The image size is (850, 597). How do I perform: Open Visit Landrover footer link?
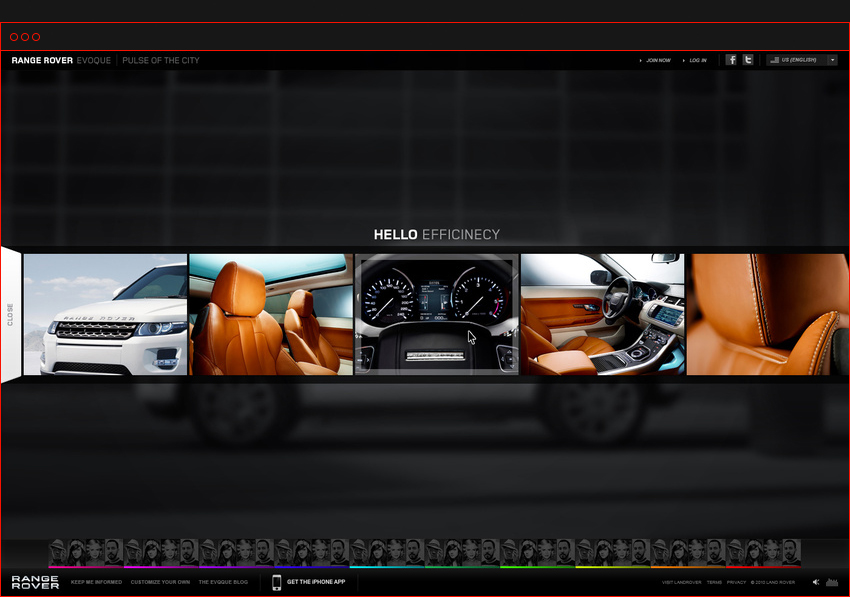pyautogui.click(x=680, y=582)
